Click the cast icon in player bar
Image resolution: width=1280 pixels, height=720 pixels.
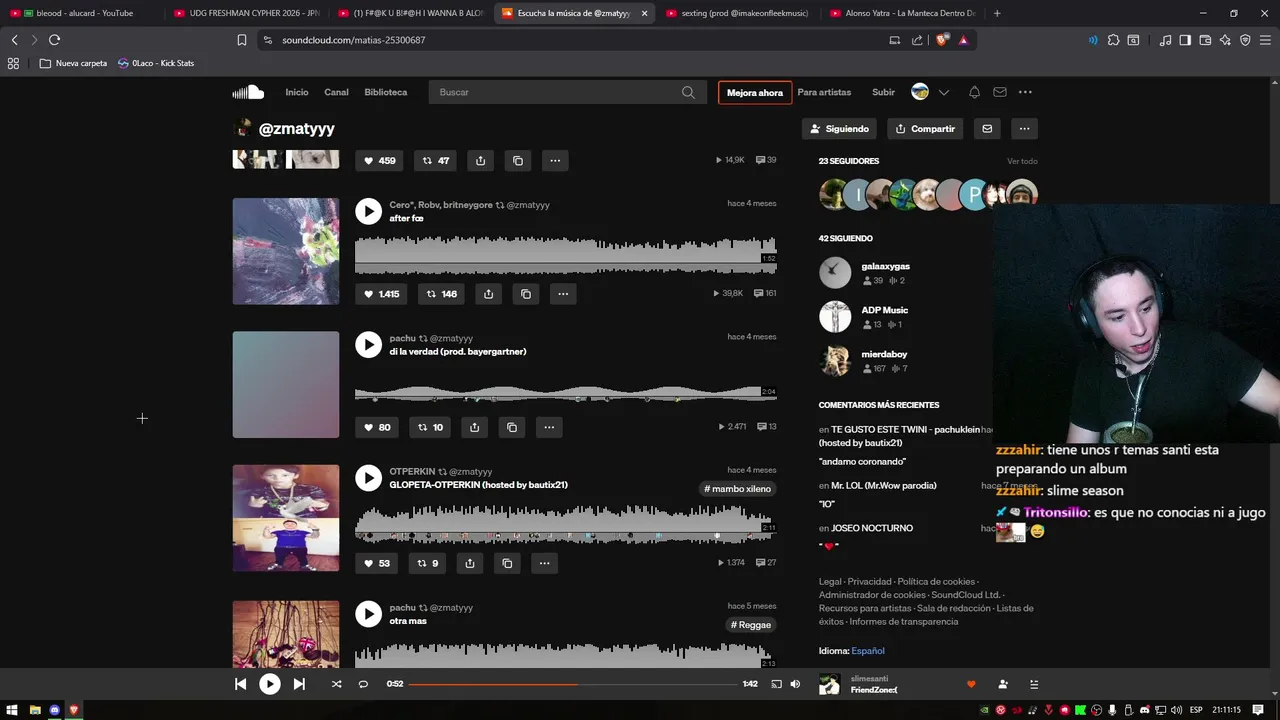click(x=776, y=684)
